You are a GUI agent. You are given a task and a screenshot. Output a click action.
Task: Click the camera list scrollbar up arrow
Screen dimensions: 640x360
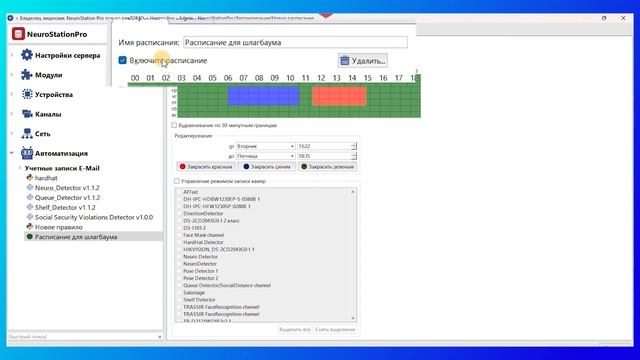point(353,191)
